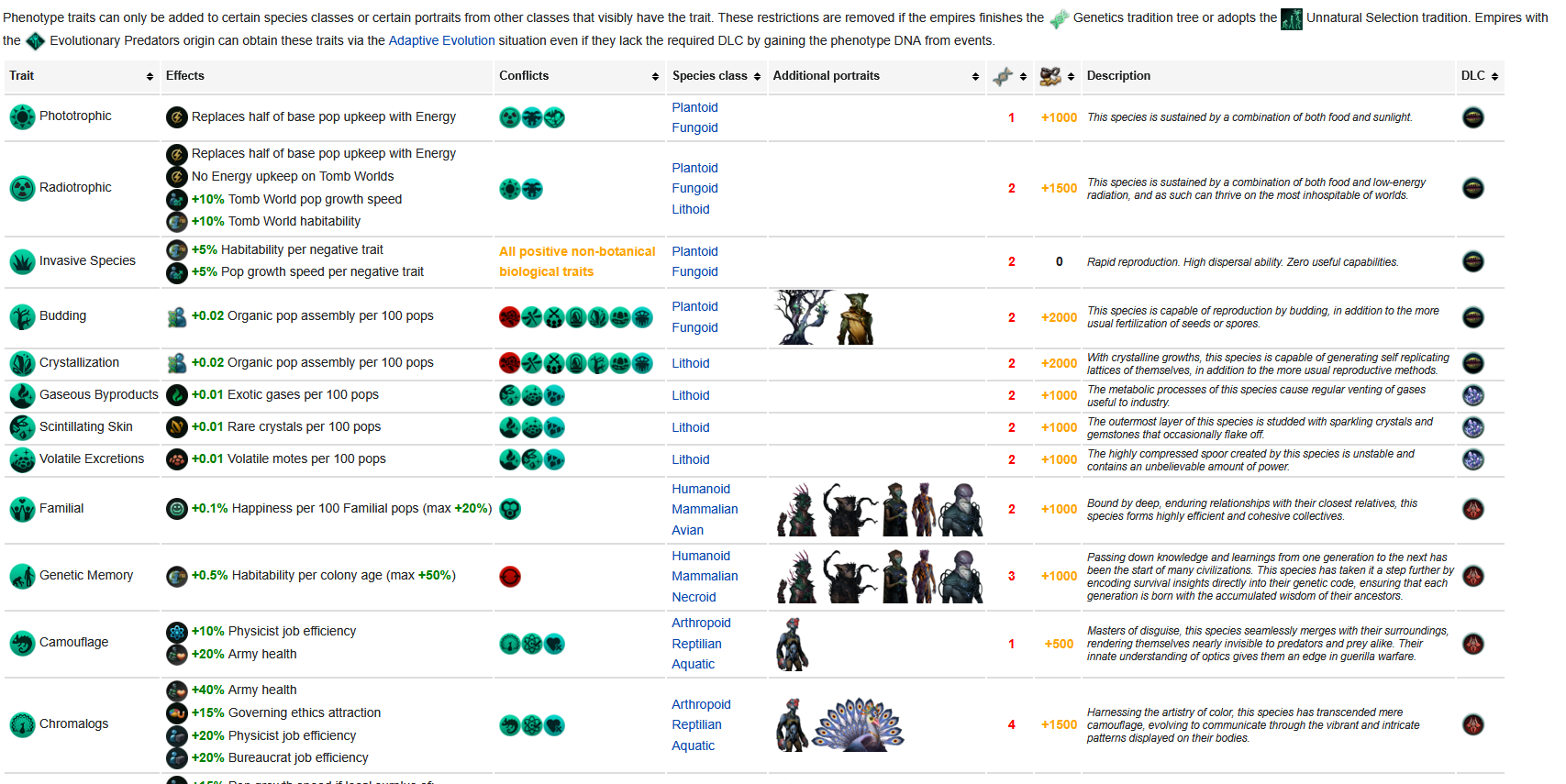Click the volatile motes icon in Volatile Excretions effects

click(176, 459)
